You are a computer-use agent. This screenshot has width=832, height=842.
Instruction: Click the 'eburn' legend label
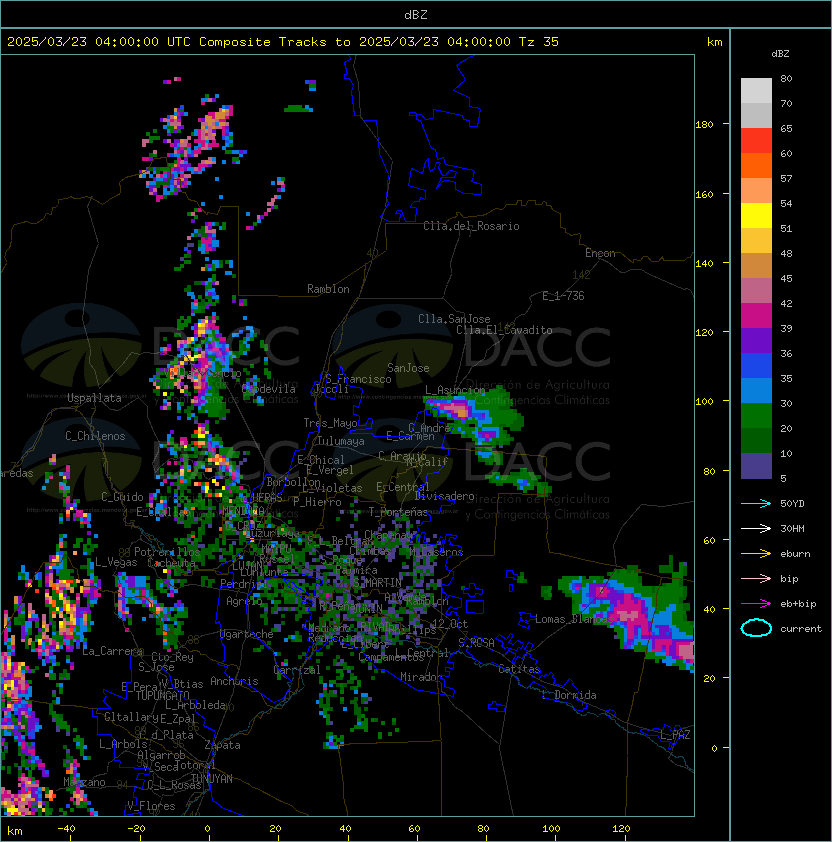[x=795, y=554]
